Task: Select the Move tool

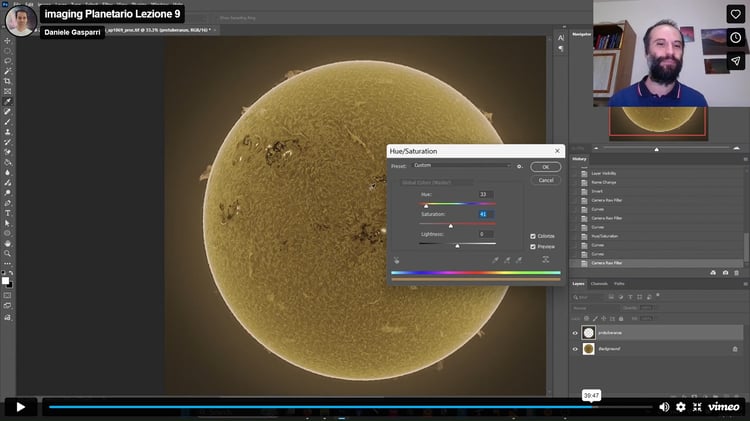Action: [x=7, y=41]
